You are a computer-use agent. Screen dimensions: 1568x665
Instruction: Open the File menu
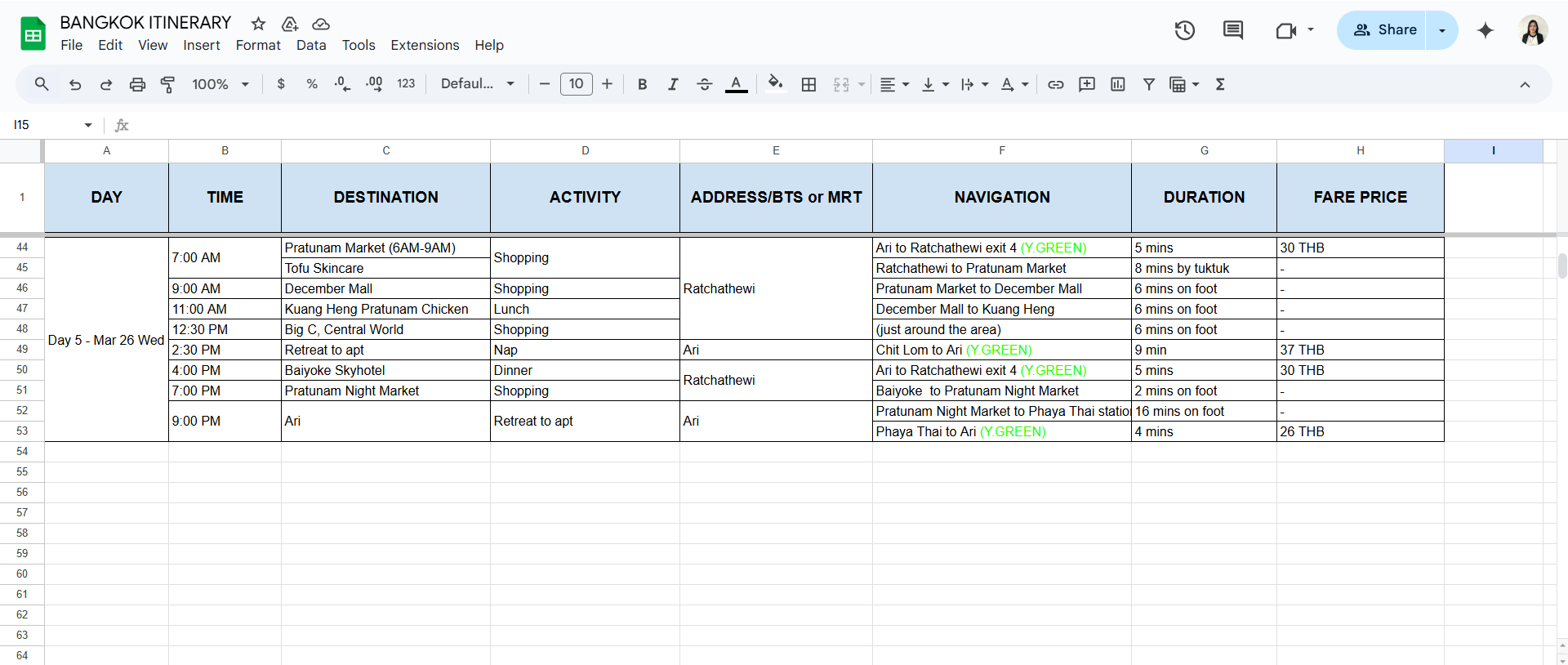[x=72, y=45]
